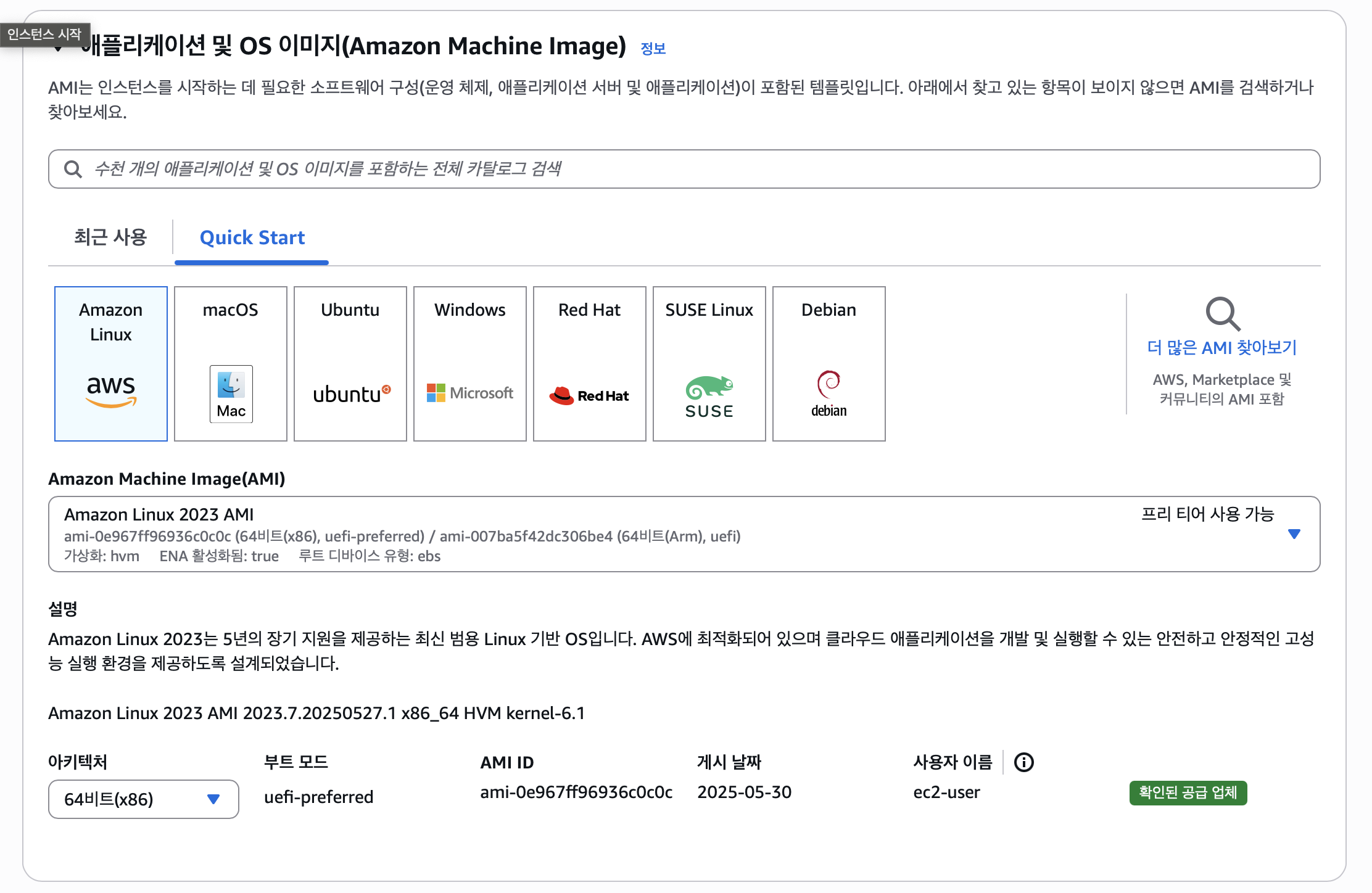
Task: Collapse the application and OS image section
Action: click(x=59, y=49)
